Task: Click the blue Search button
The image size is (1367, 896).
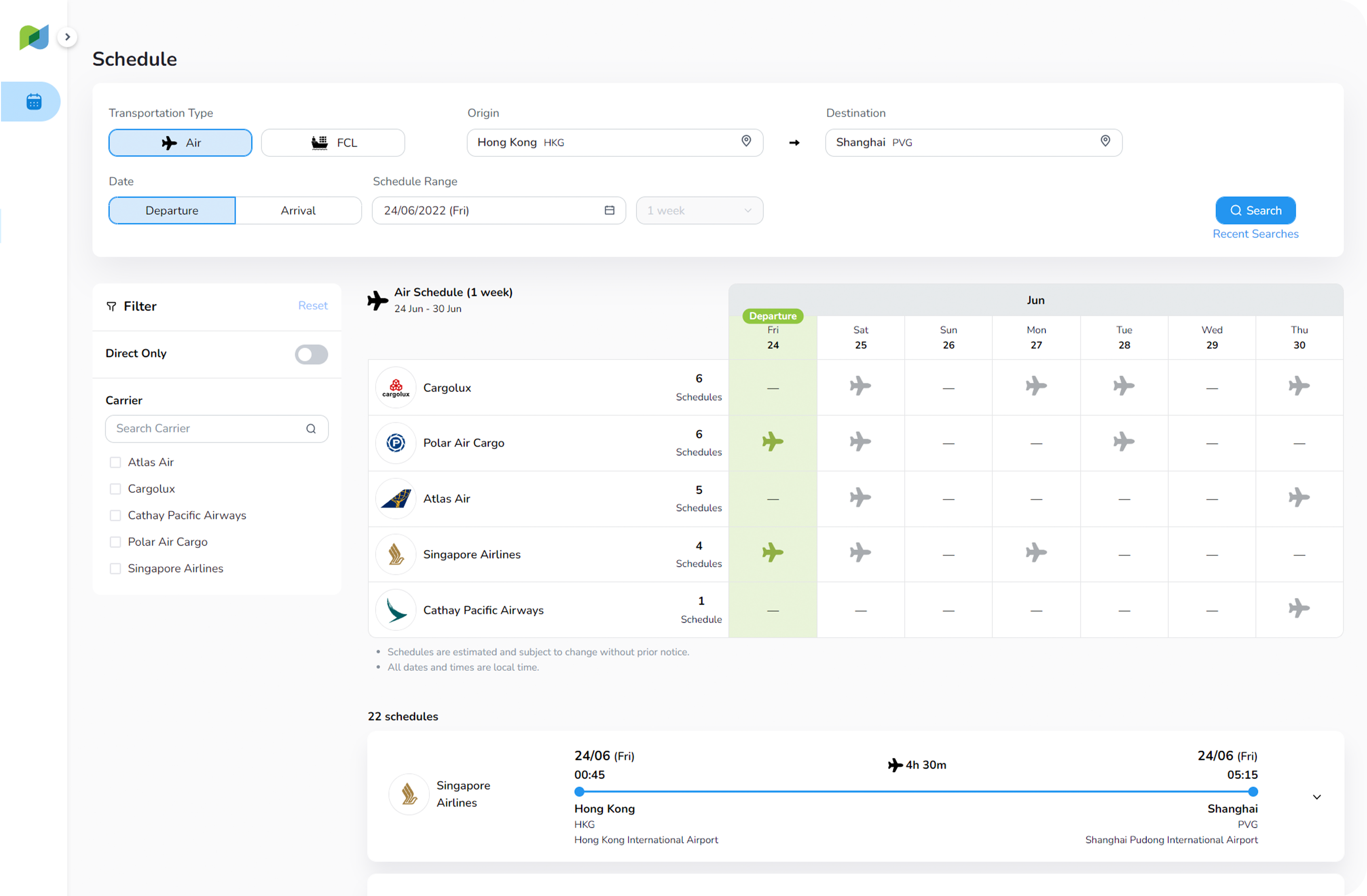Action: pos(1254,210)
